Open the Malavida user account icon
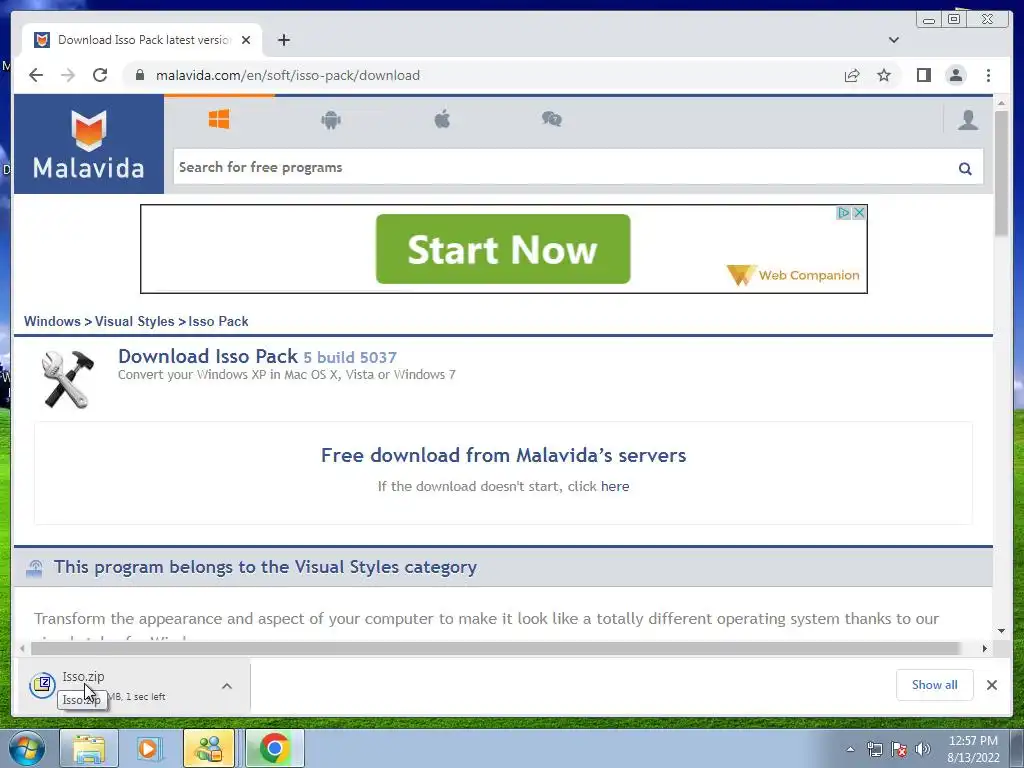The width and height of the screenshot is (1024, 768). (x=968, y=120)
